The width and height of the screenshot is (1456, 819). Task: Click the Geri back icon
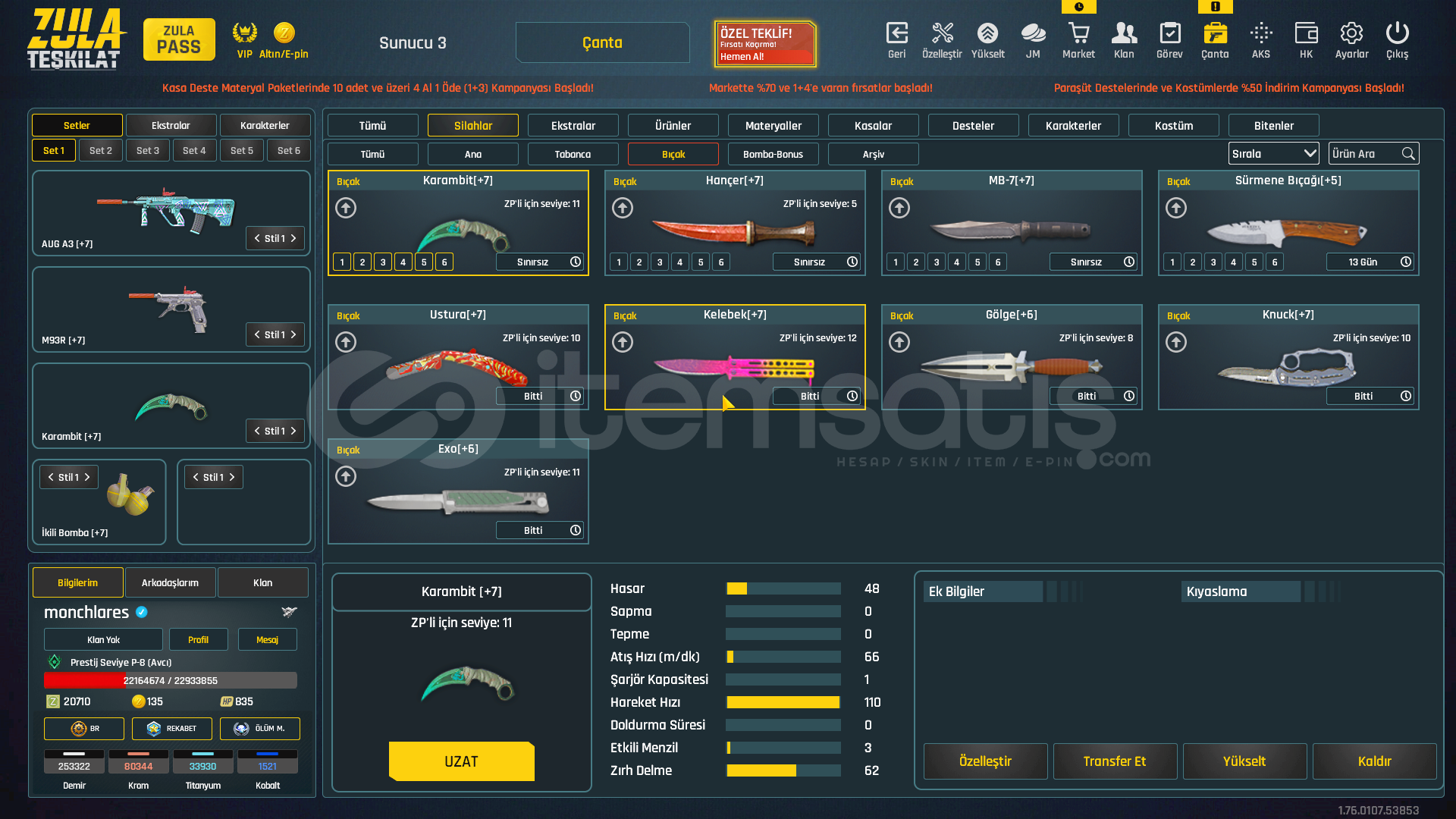point(896,33)
